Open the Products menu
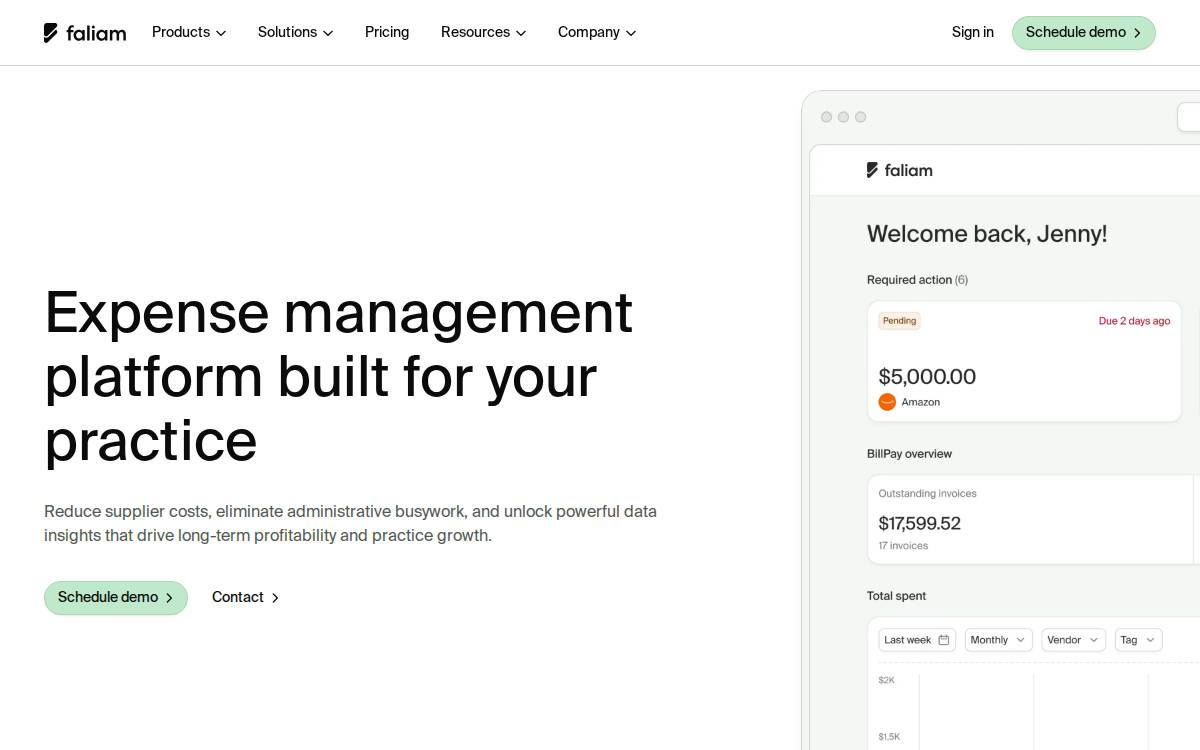This screenshot has height=750, width=1200. click(x=189, y=32)
